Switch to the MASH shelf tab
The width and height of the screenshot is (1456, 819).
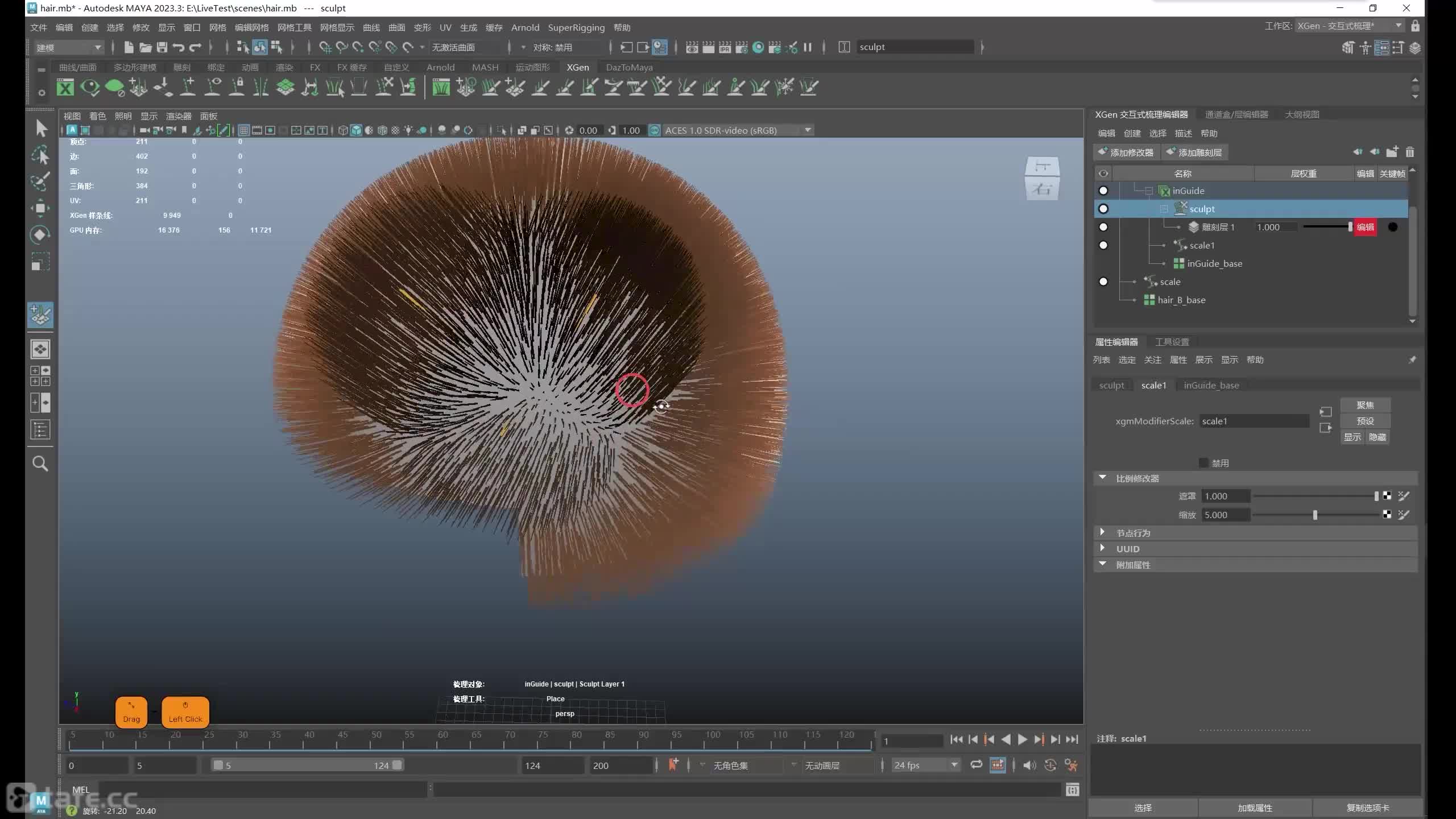coord(485,67)
